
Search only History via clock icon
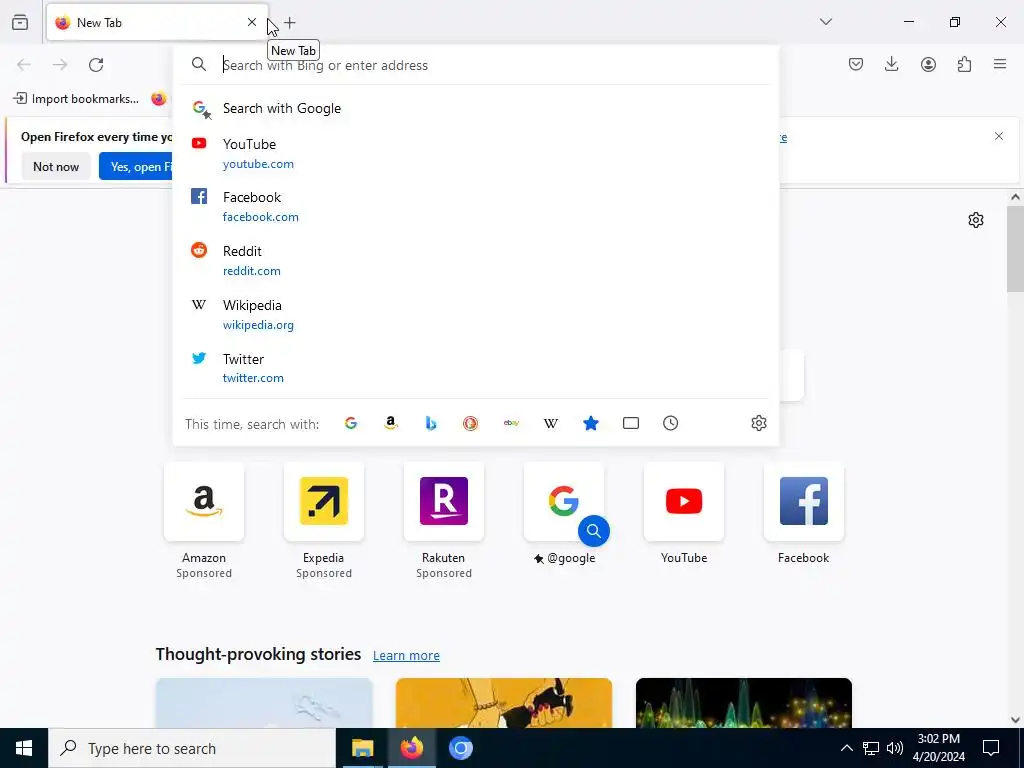(x=671, y=423)
